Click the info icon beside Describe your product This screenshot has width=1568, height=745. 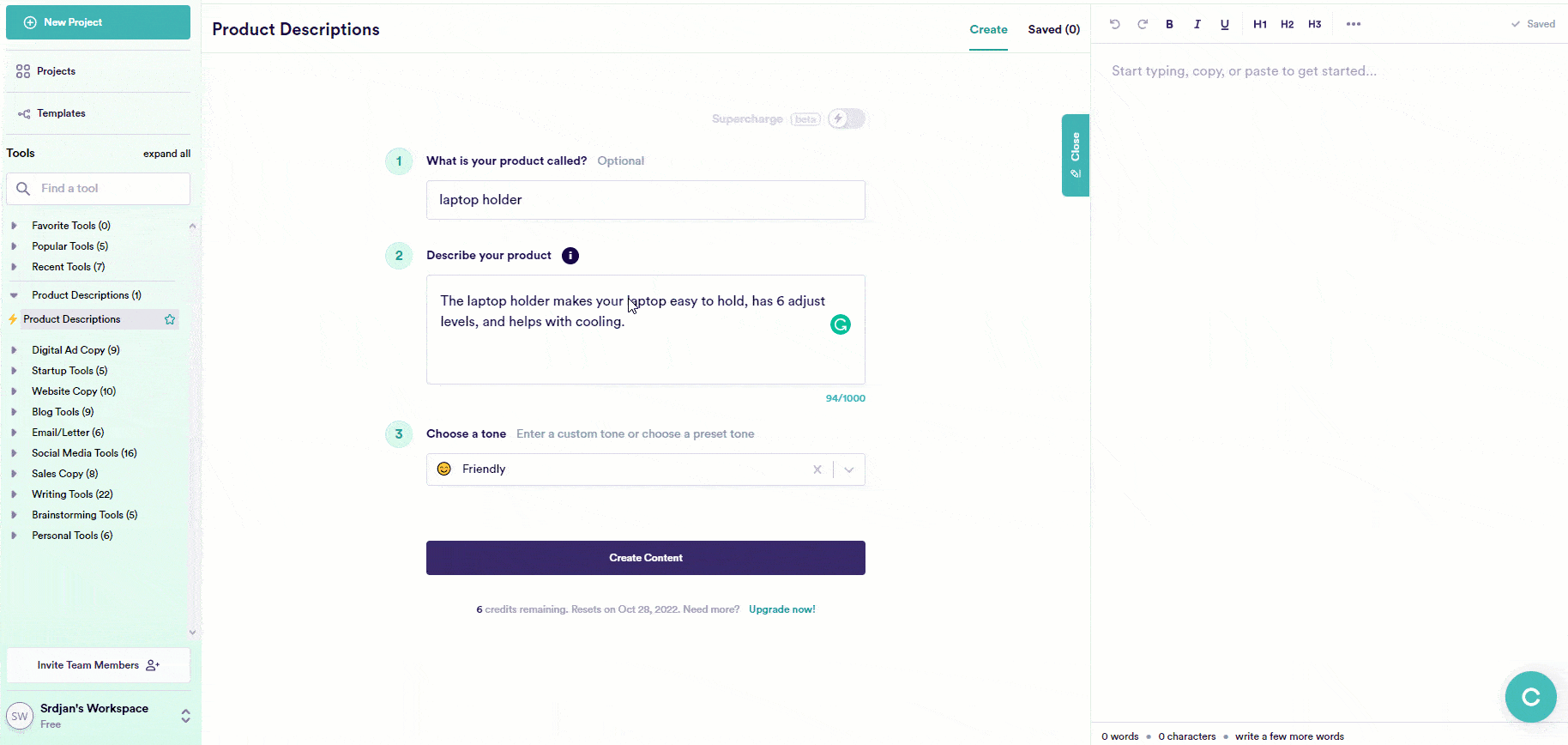click(570, 256)
